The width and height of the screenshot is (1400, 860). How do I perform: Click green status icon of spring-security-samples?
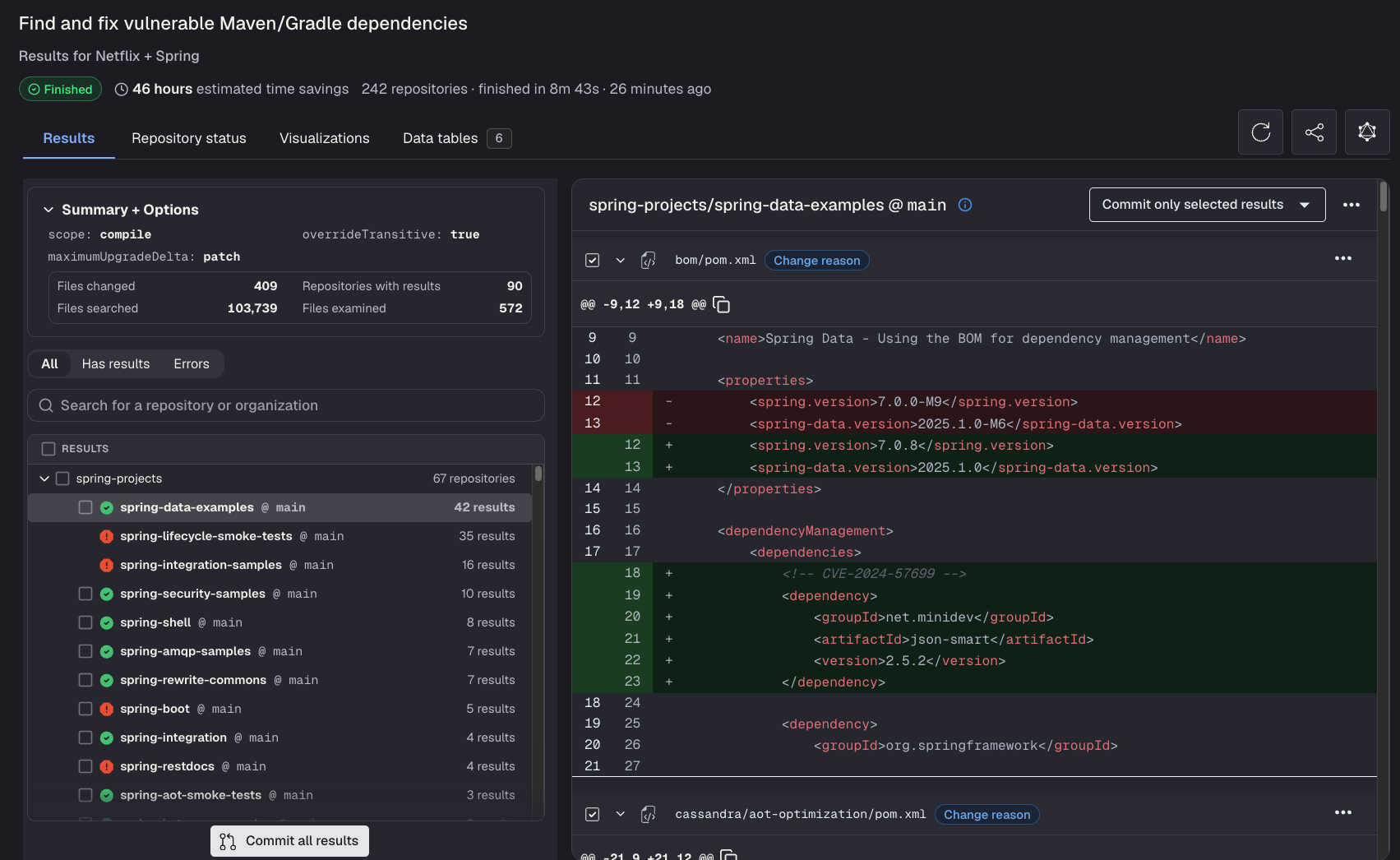click(107, 594)
